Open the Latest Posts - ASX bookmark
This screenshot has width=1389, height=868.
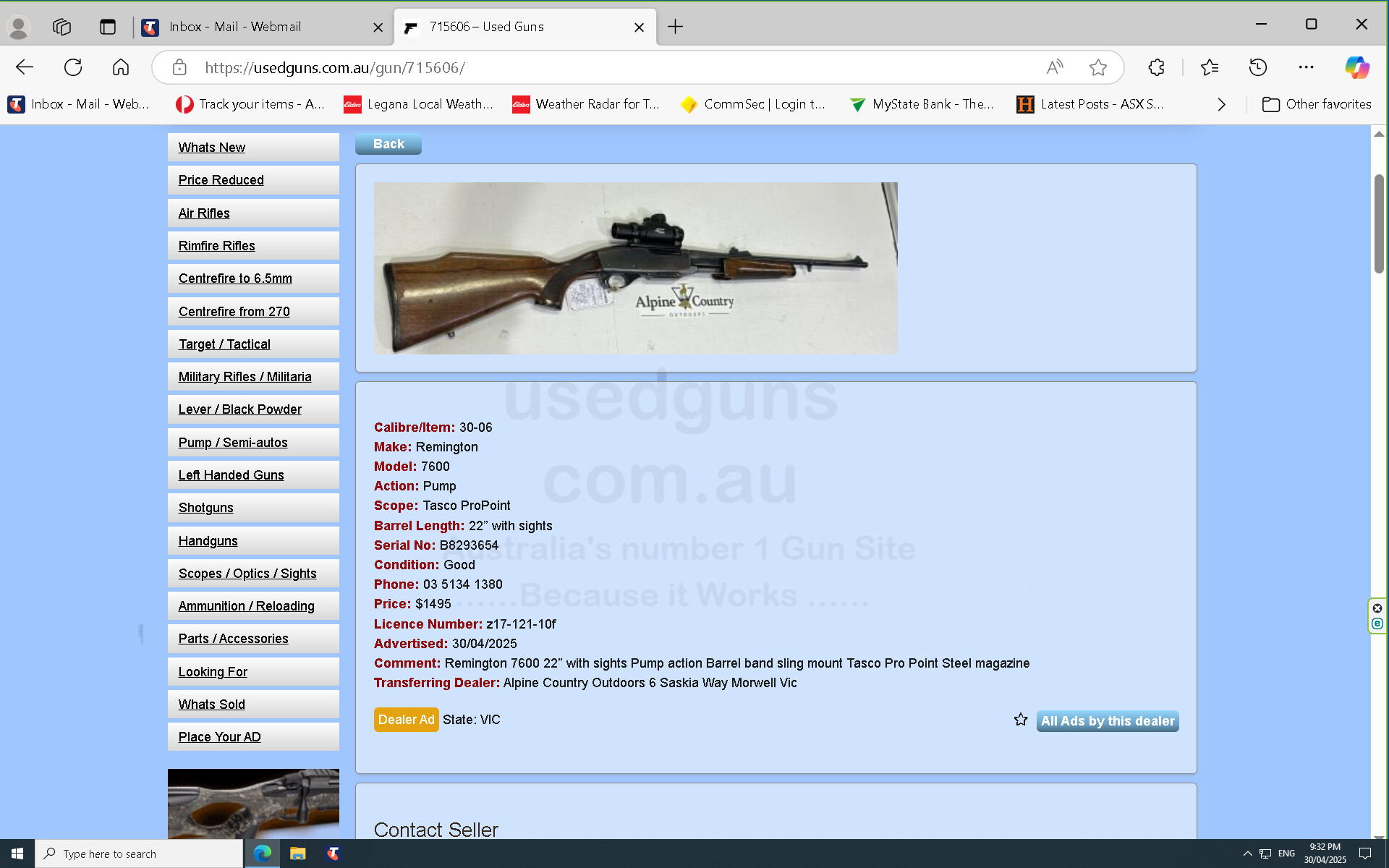[x=1091, y=104]
